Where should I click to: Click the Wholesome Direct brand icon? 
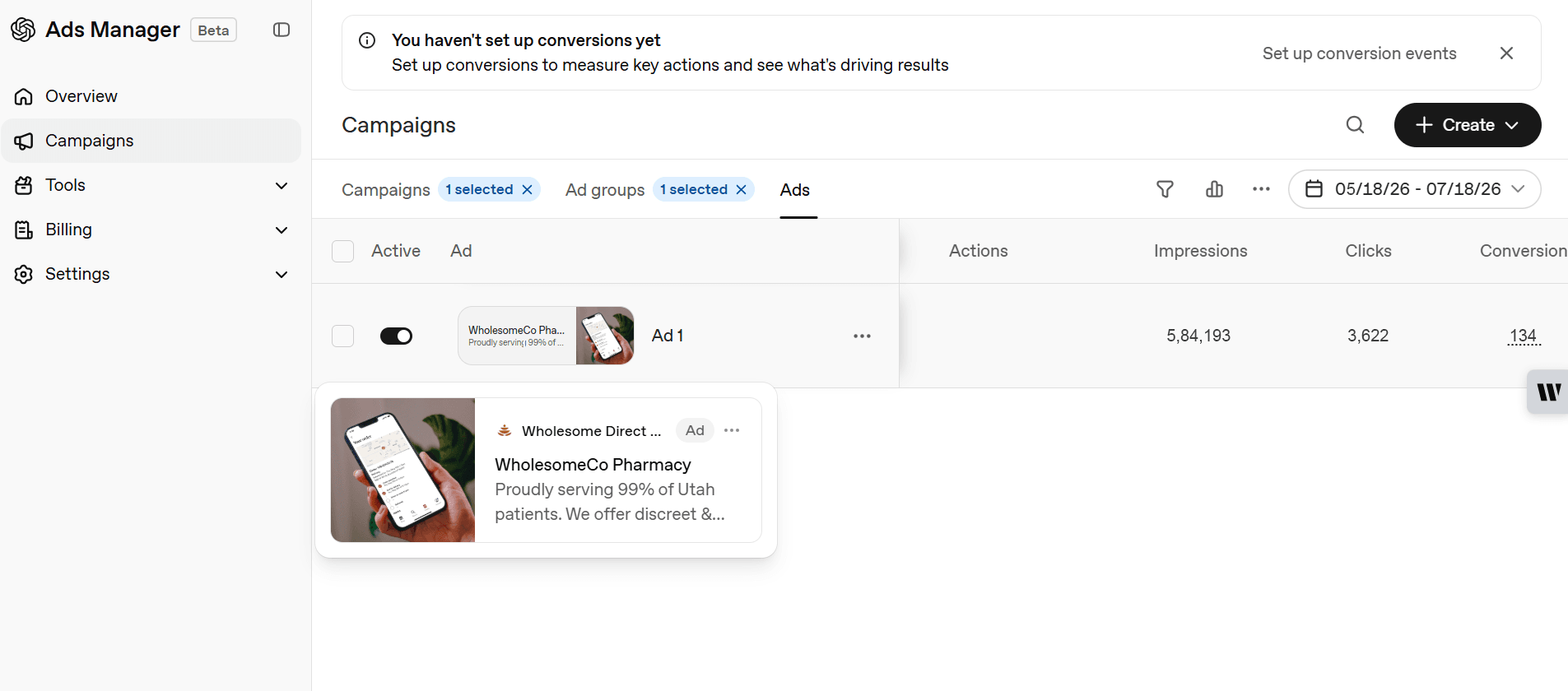tap(505, 430)
